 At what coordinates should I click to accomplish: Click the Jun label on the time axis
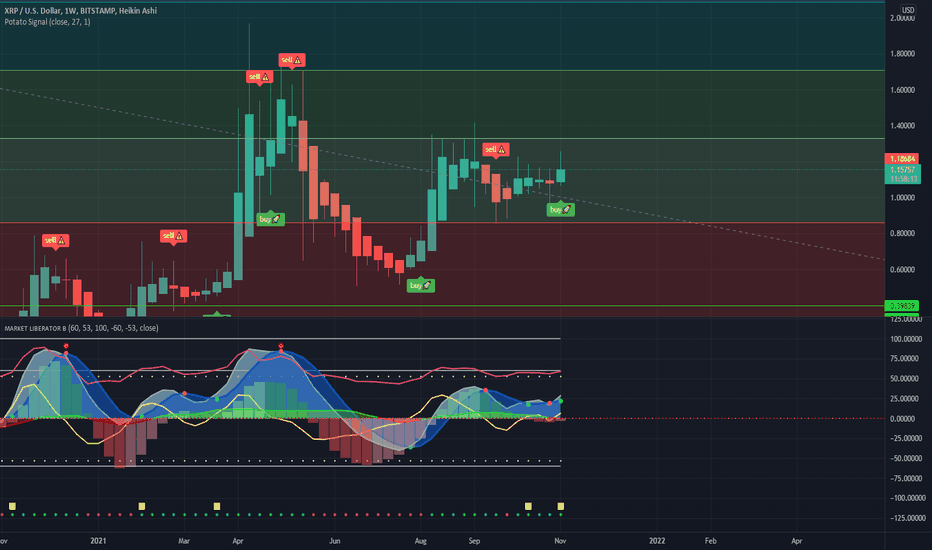pos(335,541)
